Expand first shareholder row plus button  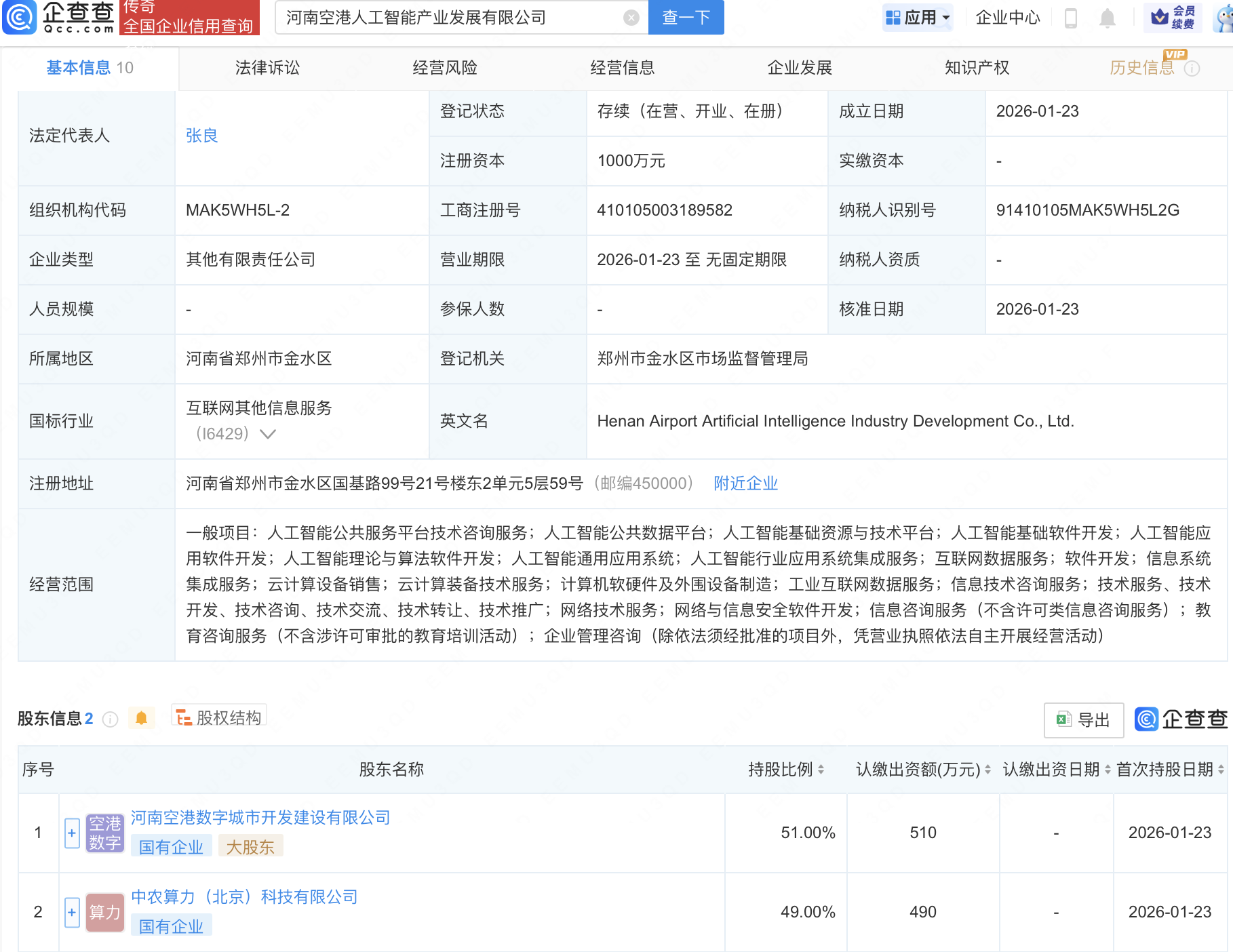[72, 833]
